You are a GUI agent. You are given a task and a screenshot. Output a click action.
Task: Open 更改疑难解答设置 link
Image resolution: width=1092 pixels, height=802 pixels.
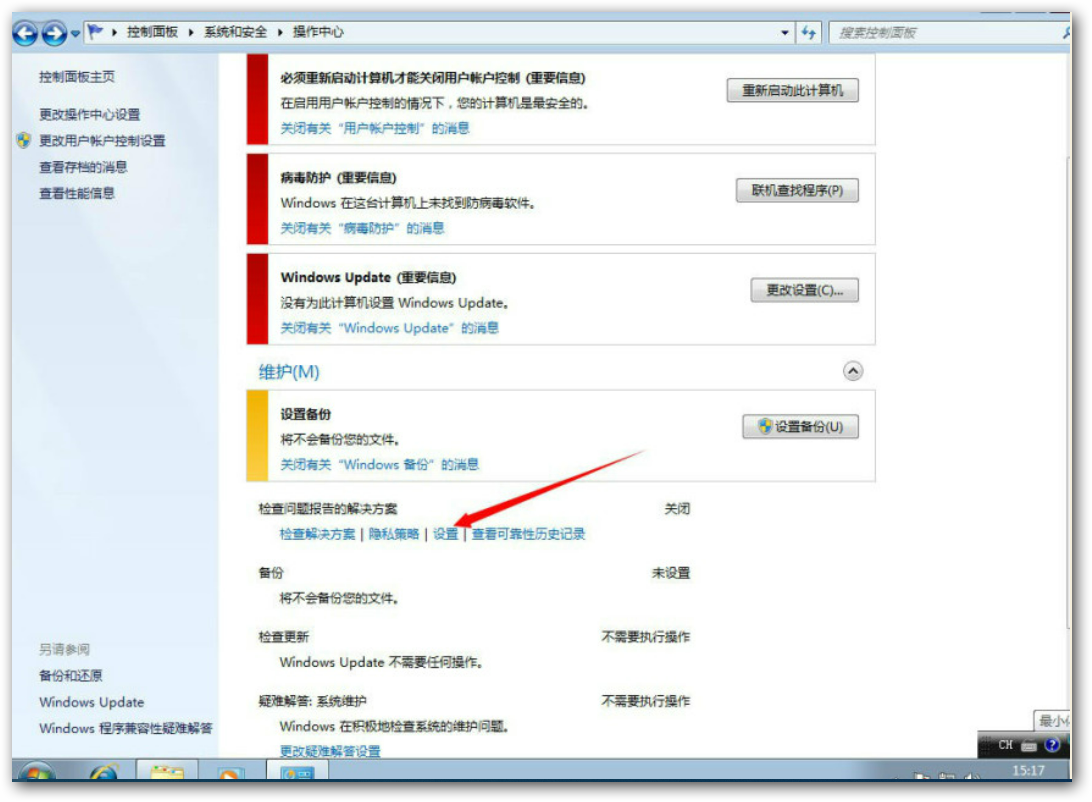pos(330,751)
